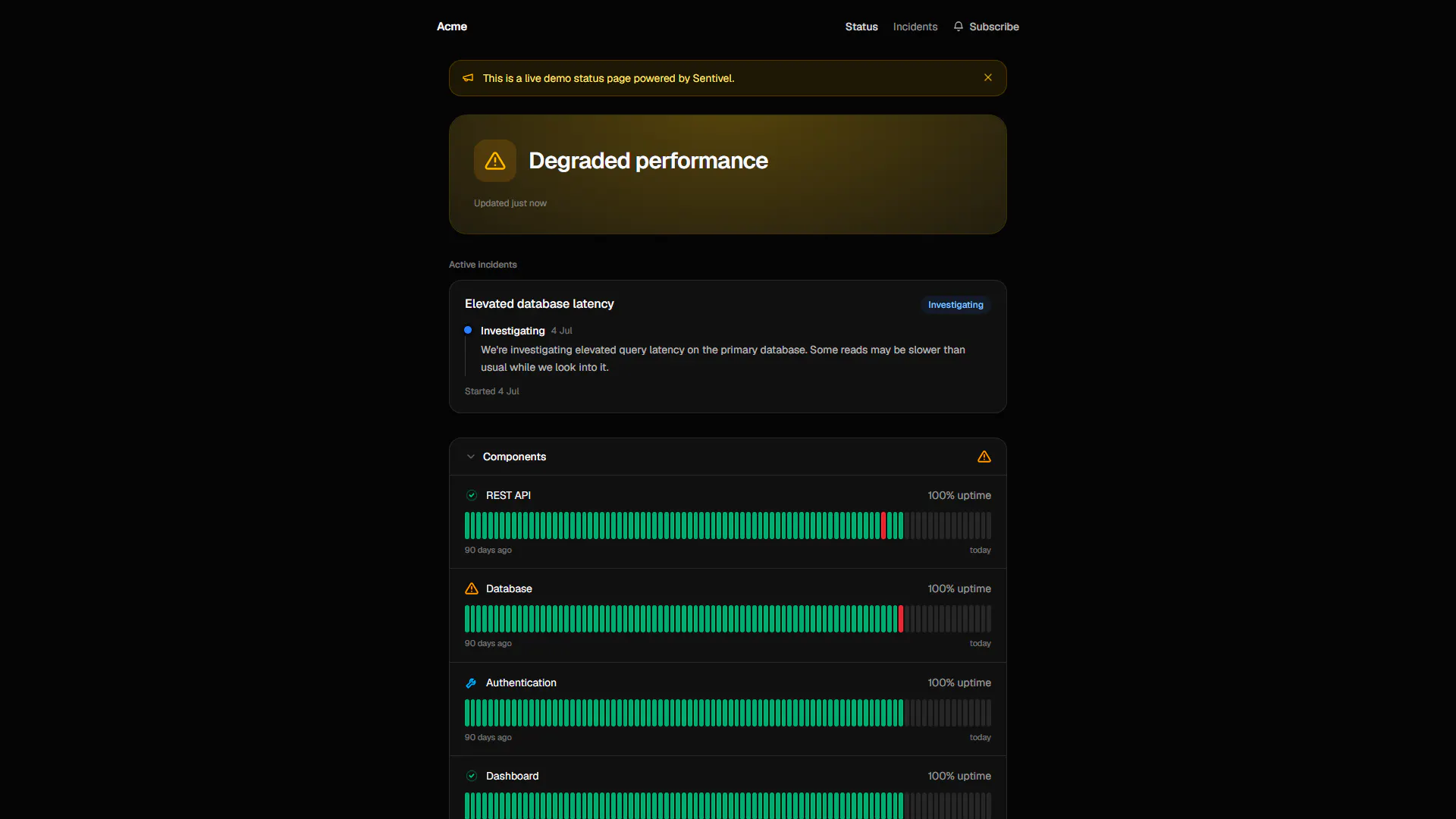Click the Database degraded warning icon

[x=472, y=588]
